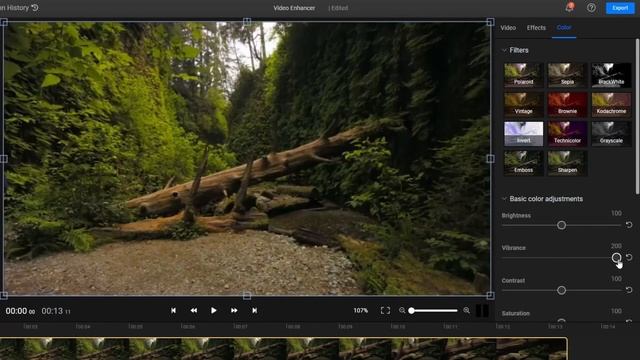Apply the Grayscale filter
The height and width of the screenshot is (360, 640).
tap(611, 133)
